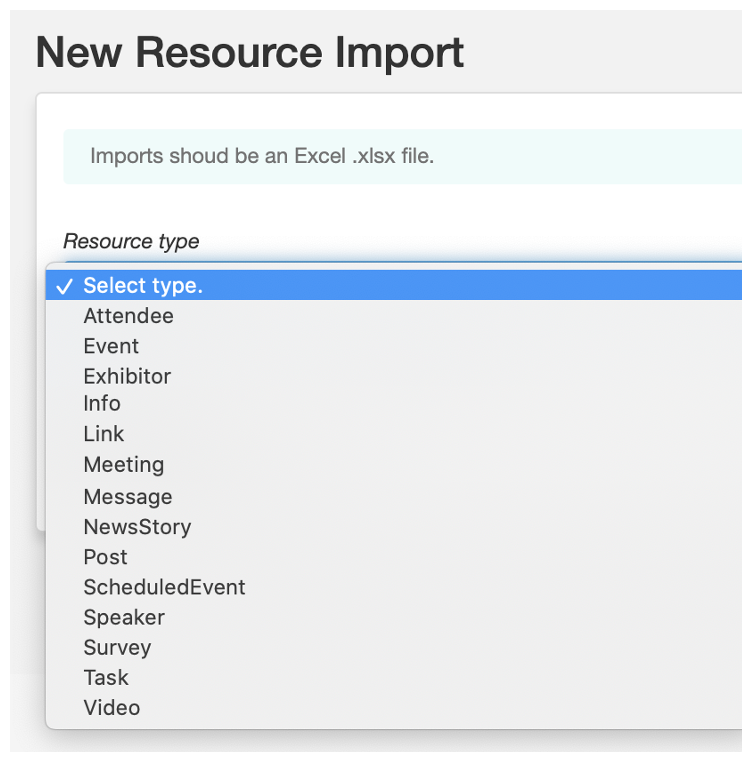Select ScheduledEvent from the dropdown
This screenshot has height=760, width=754.
(393, 587)
